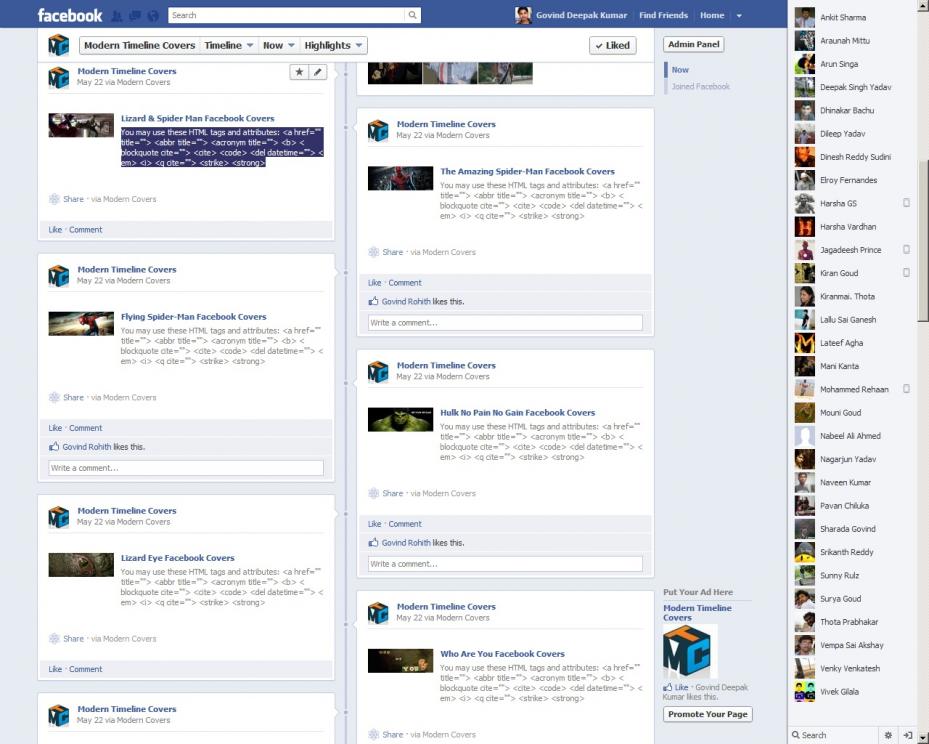Open The Amazing Spider-Man cover thumbnail
Viewport: 929px width, 744px height.
(401, 178)
